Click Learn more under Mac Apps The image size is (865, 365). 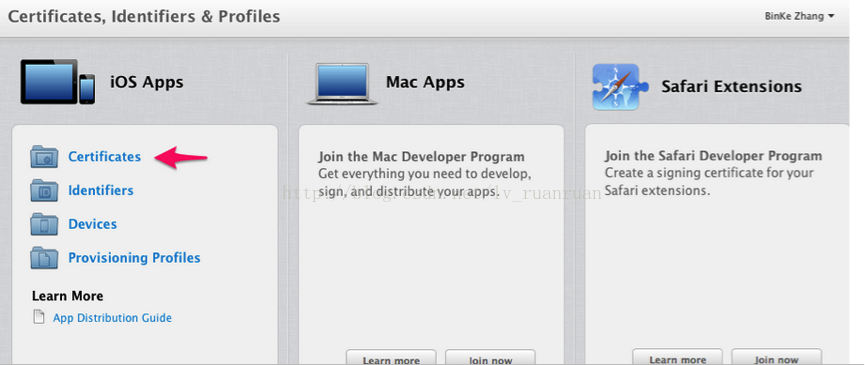pos(391,357)
